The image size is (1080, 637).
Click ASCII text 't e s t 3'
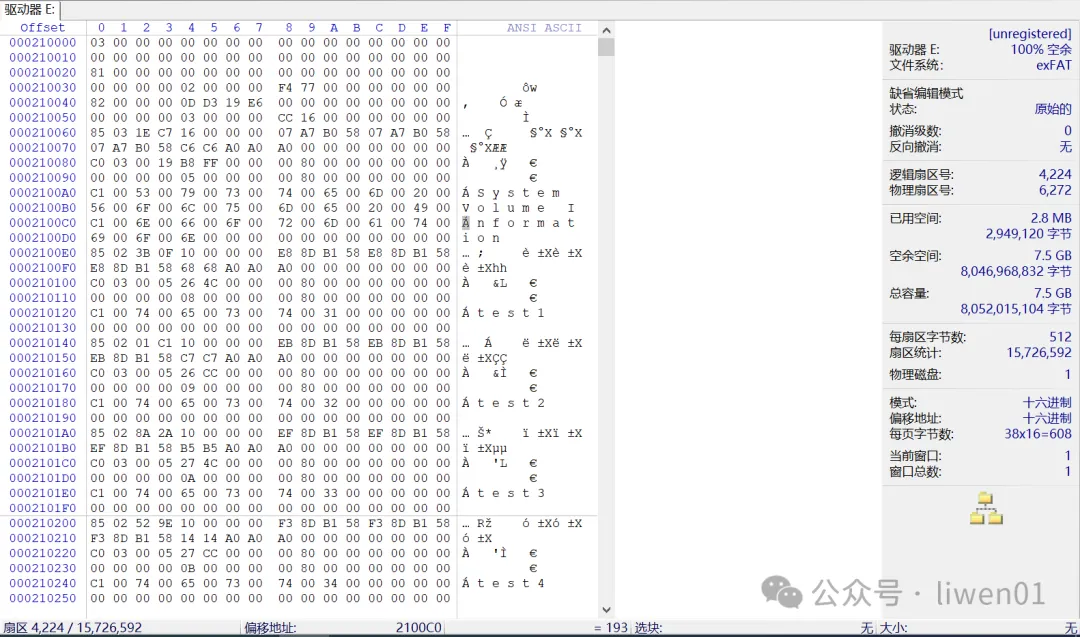(510, 493)
